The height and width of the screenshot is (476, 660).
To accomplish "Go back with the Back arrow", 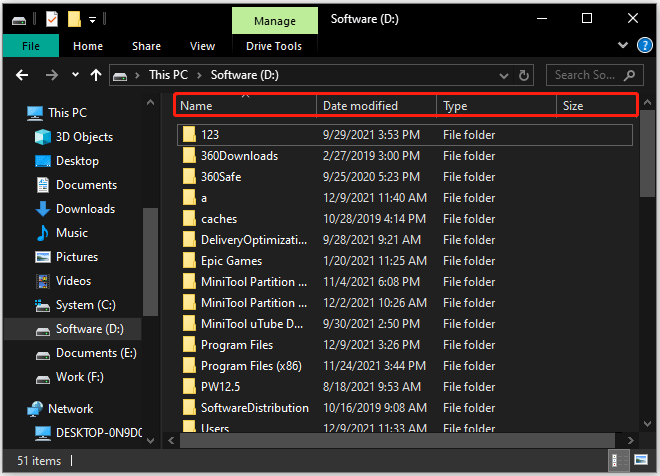I will click(22, 75).
